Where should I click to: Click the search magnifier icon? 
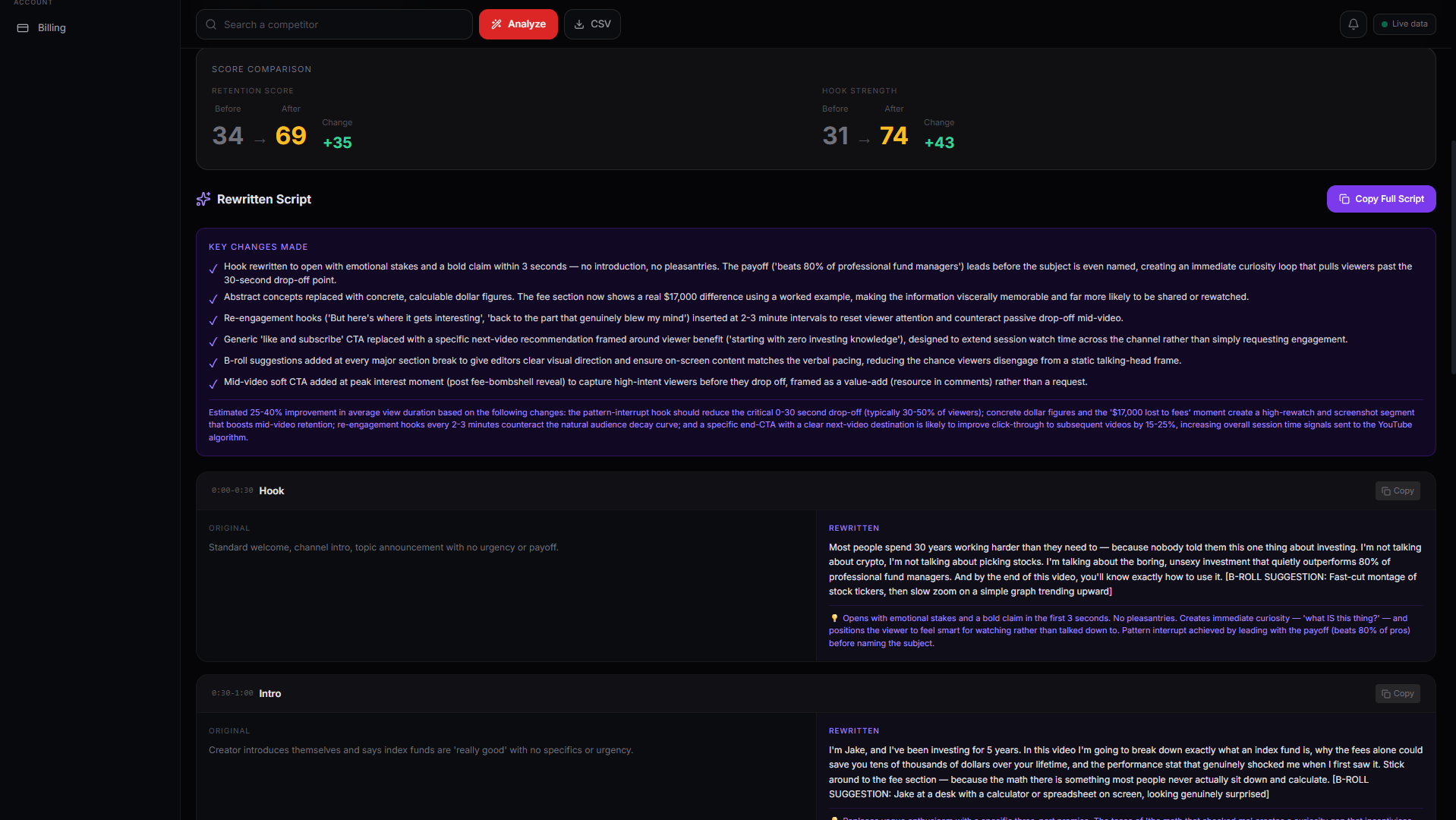[x=211, y=24]
